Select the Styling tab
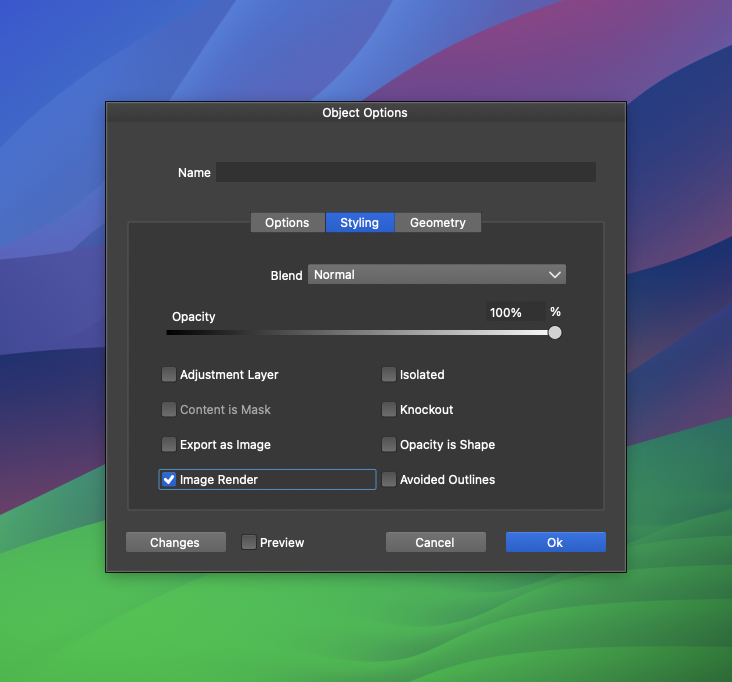The width and height of the screenshot is (732, 682). coord(359,223)
